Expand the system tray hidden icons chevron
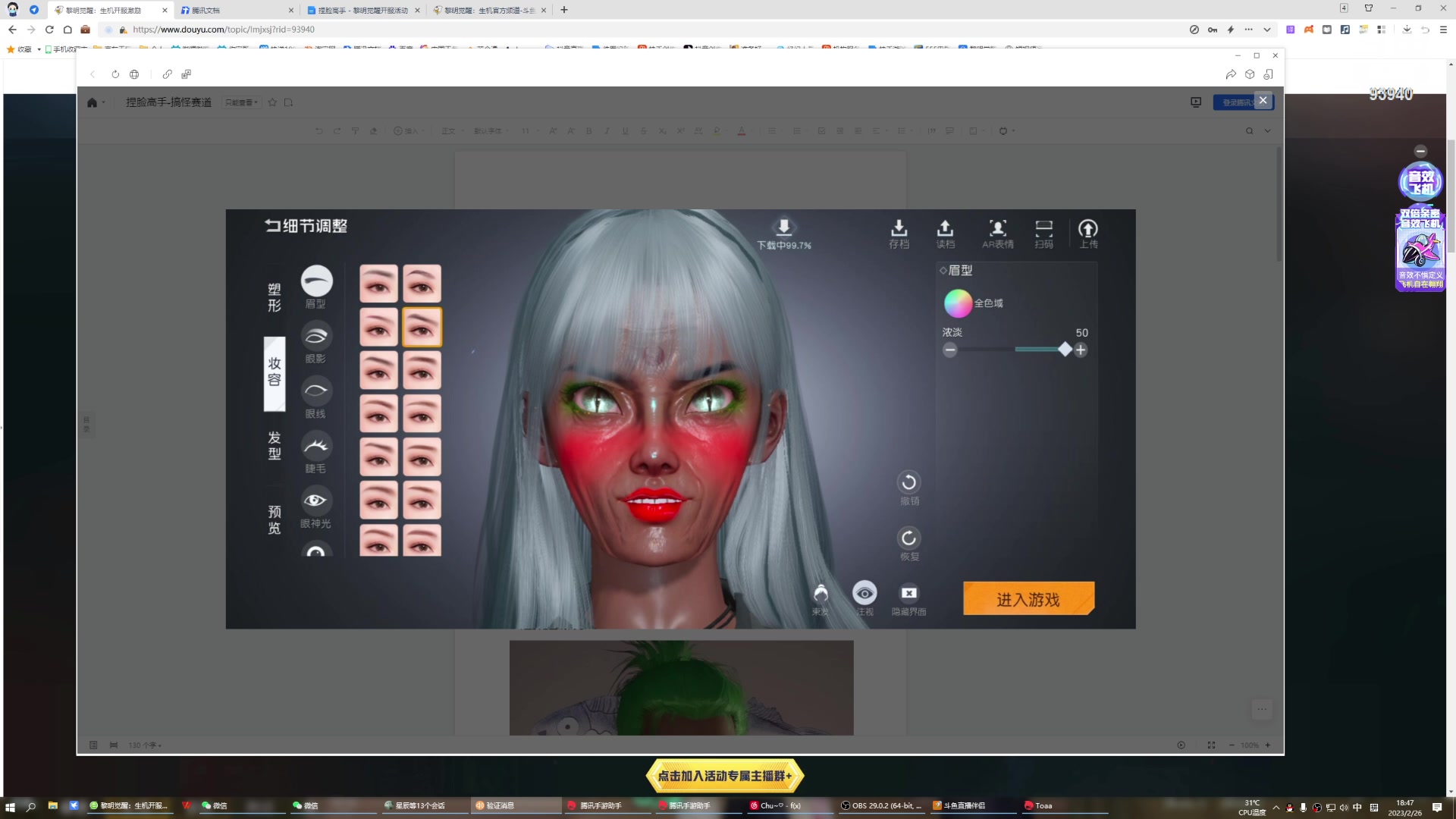 [1276, 808]
